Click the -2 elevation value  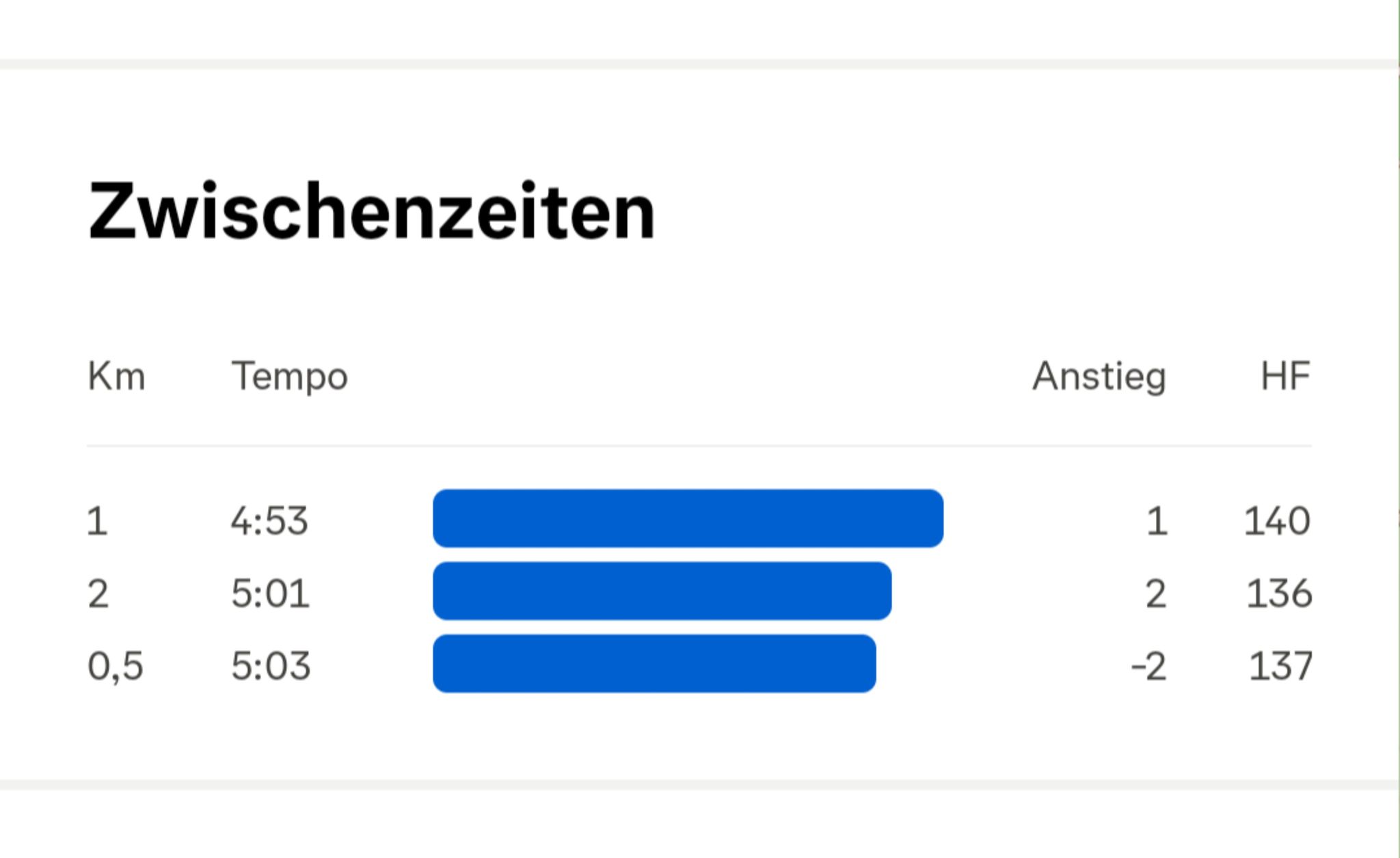coord(1149,666)
